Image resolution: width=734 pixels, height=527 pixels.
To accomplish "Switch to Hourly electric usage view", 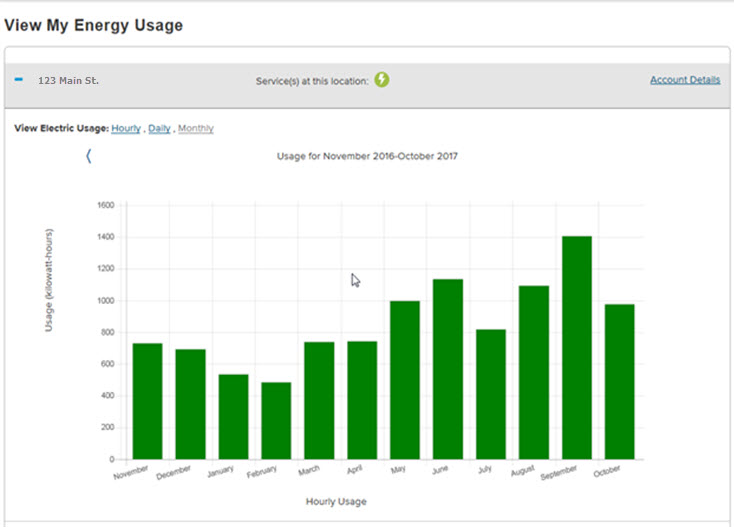I will coord(126,129).
